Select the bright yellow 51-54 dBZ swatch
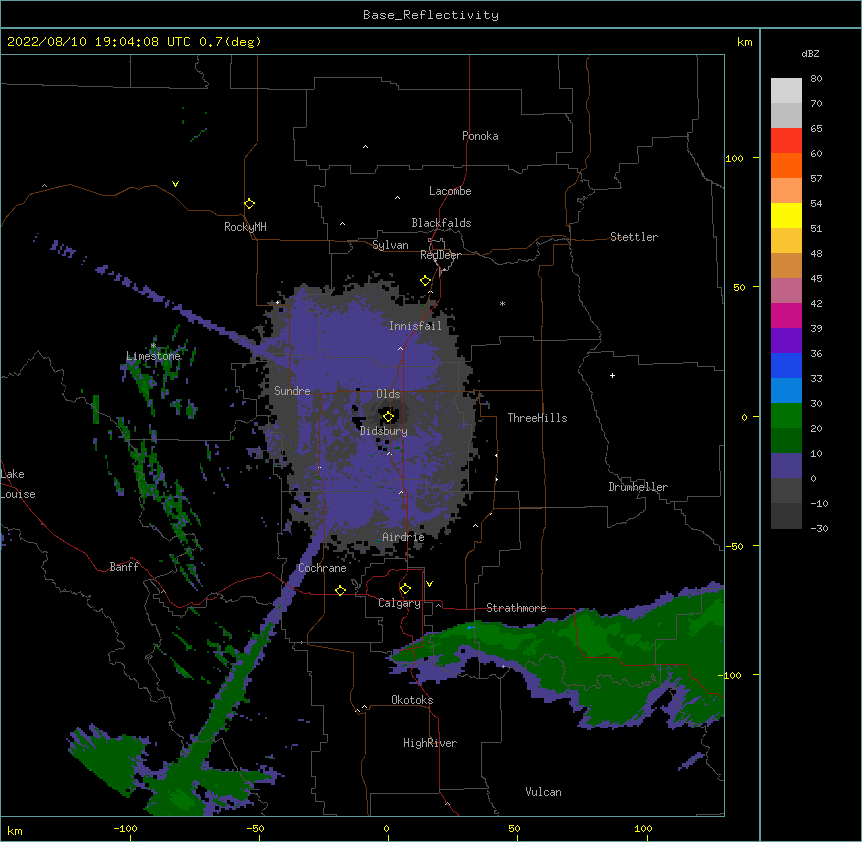Image resolution: width=862 pixels, height=842 pixels. (x=786, y=215)
